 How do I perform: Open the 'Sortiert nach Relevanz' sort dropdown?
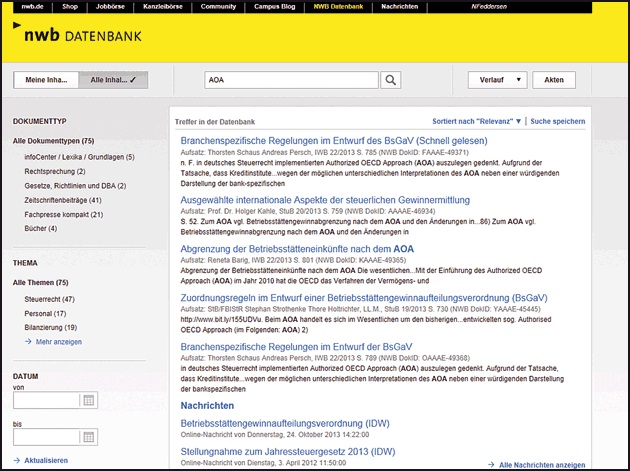tap(476, 121)
